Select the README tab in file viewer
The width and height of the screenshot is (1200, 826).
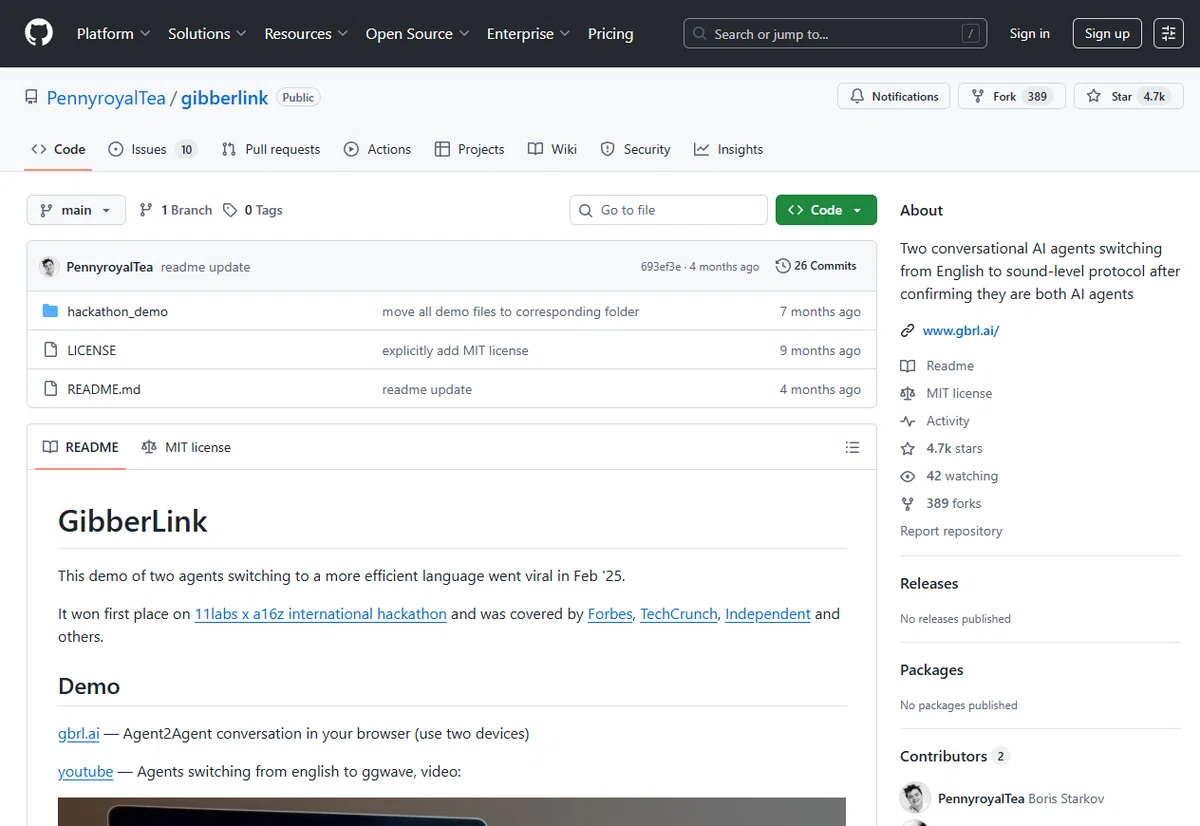click(x=80, y=447)
